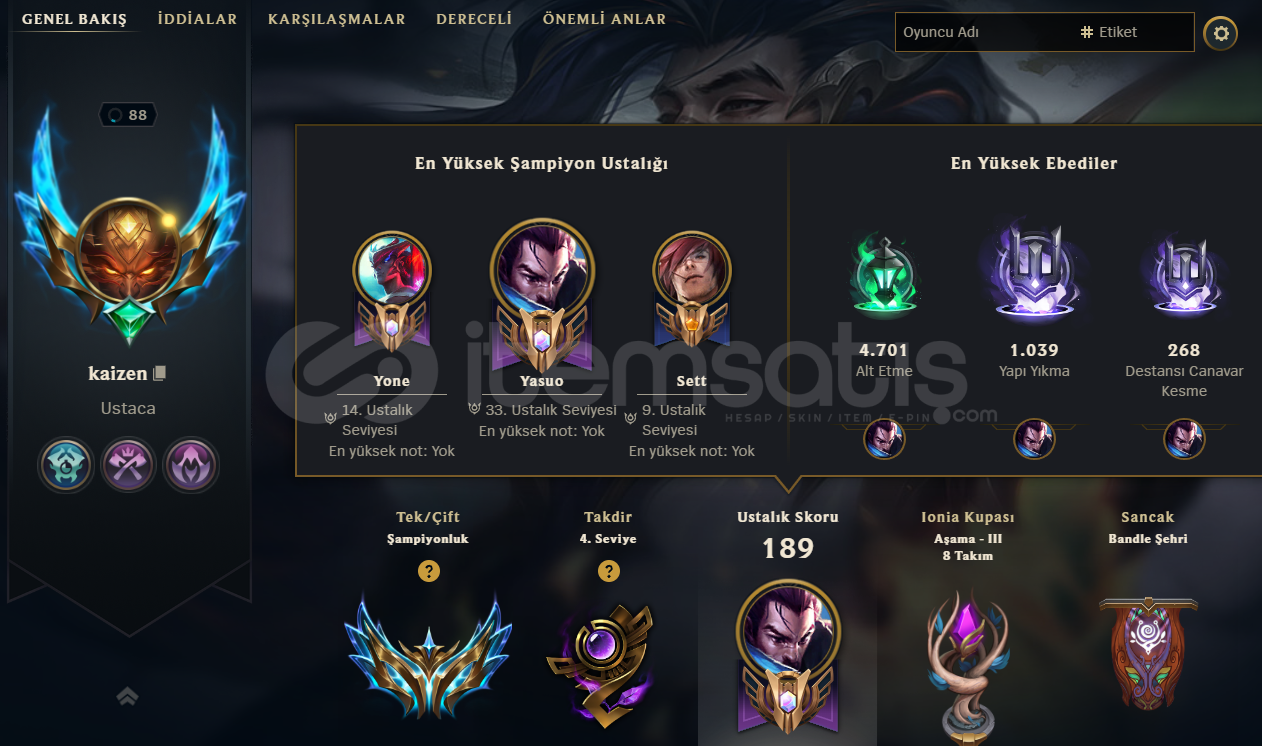Focus the Oyuncu Adı search field
Image resolution: width=1262 pixels, height=746 pixels.
click(x=983, y=32)
